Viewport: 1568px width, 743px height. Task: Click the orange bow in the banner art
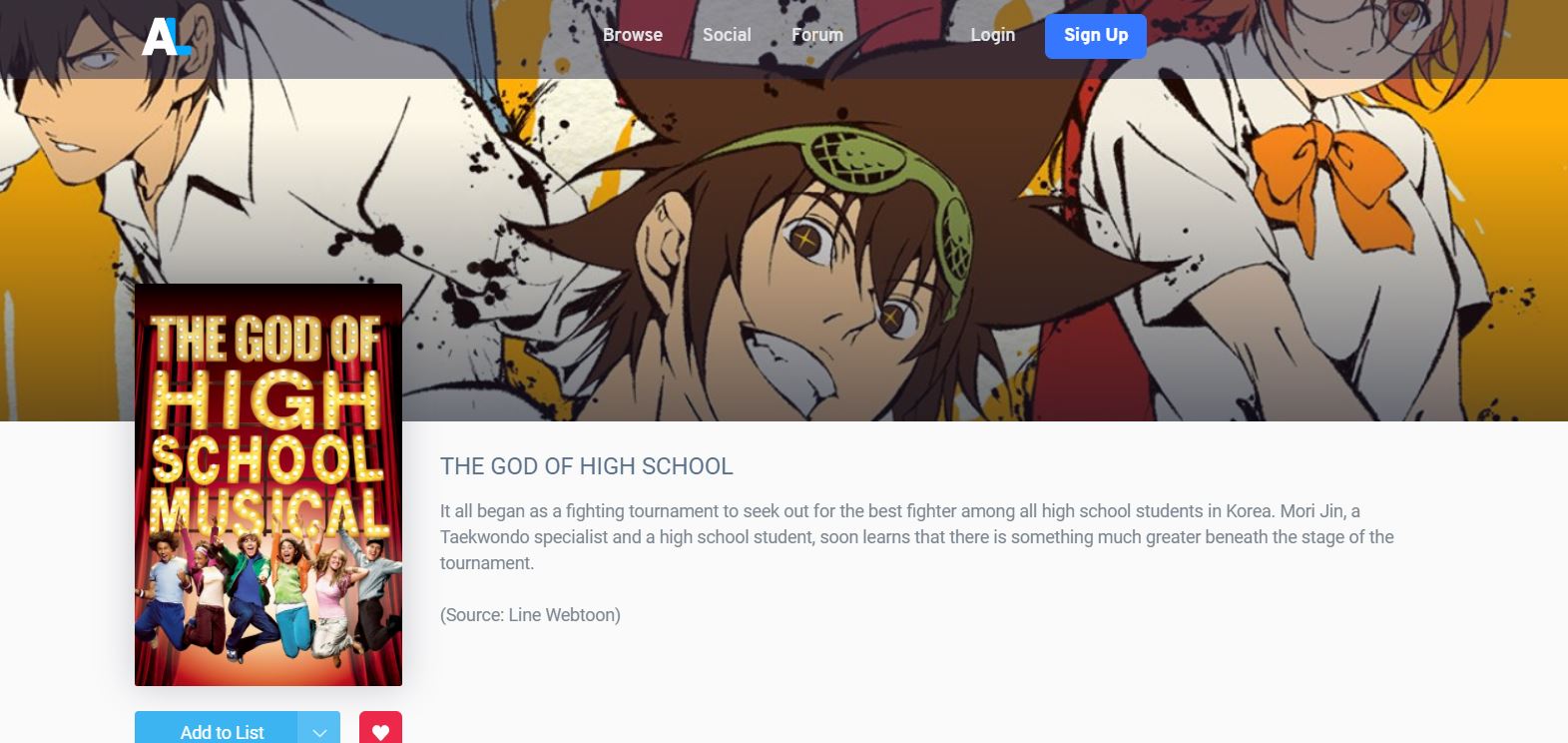pyautogui.click(x=1315, y=173)
